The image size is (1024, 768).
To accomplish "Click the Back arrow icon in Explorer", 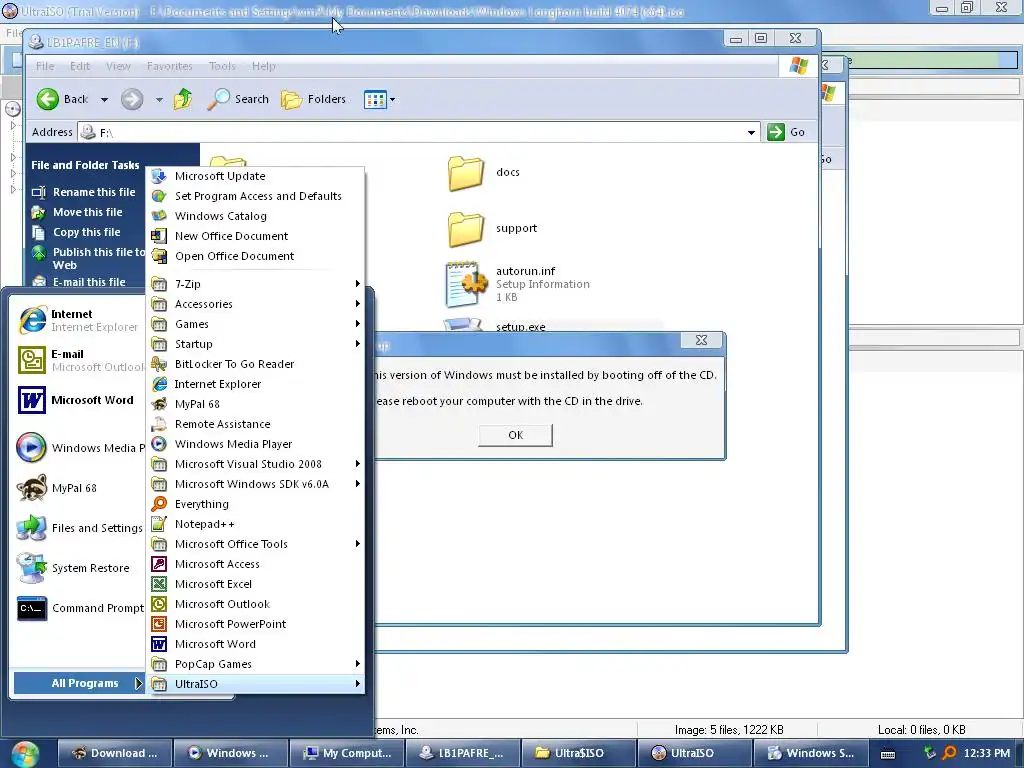I will (x=48, y=99).
